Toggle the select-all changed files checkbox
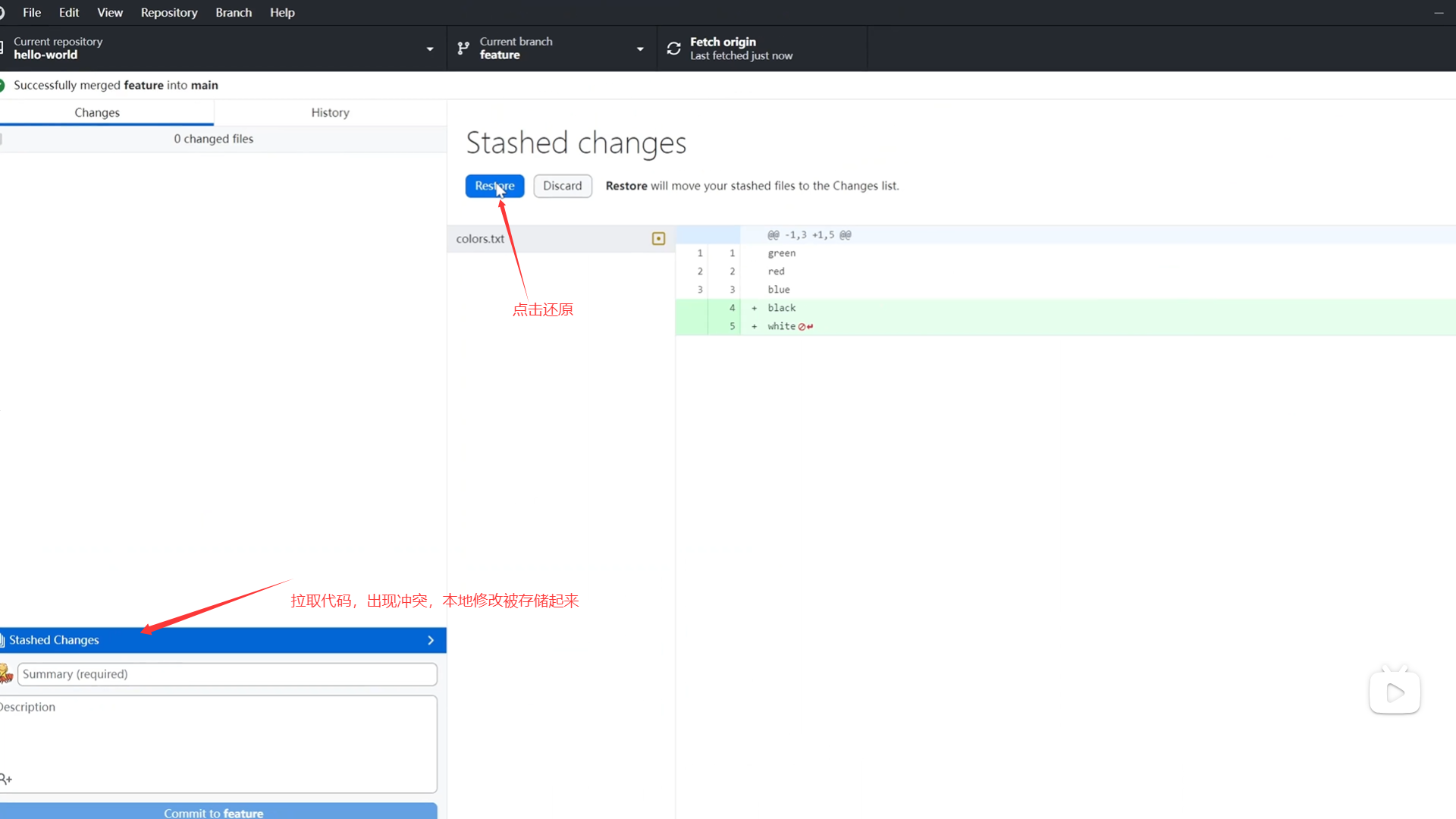This screenshot has width=1456, height=819. (2, 139)
